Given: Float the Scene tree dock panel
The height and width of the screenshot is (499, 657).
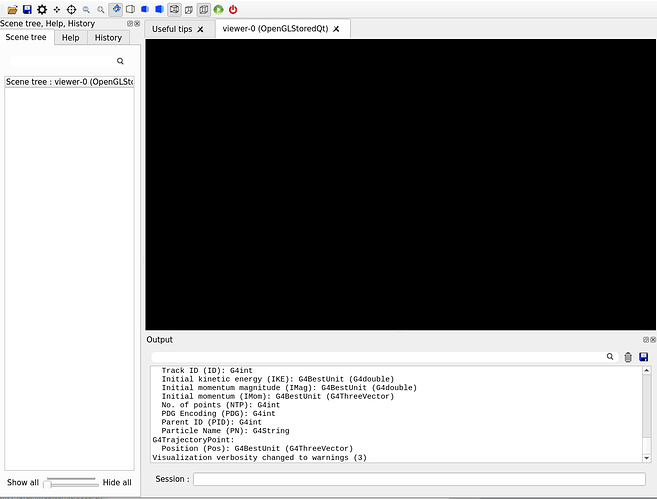Looking at the screenshot, I should pyautogui.click(x=130, y=23).
